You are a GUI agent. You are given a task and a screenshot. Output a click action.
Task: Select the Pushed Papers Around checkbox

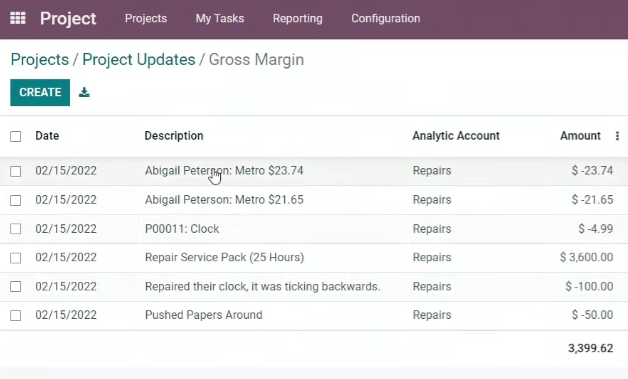pyautogui.click(x=16, y=315)
